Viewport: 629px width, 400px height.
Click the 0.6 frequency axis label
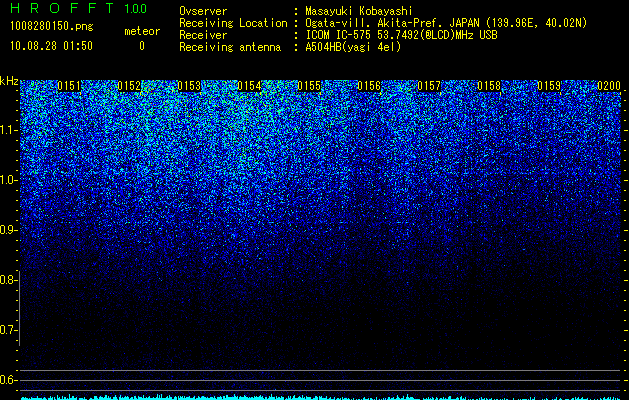click(9, 380)
